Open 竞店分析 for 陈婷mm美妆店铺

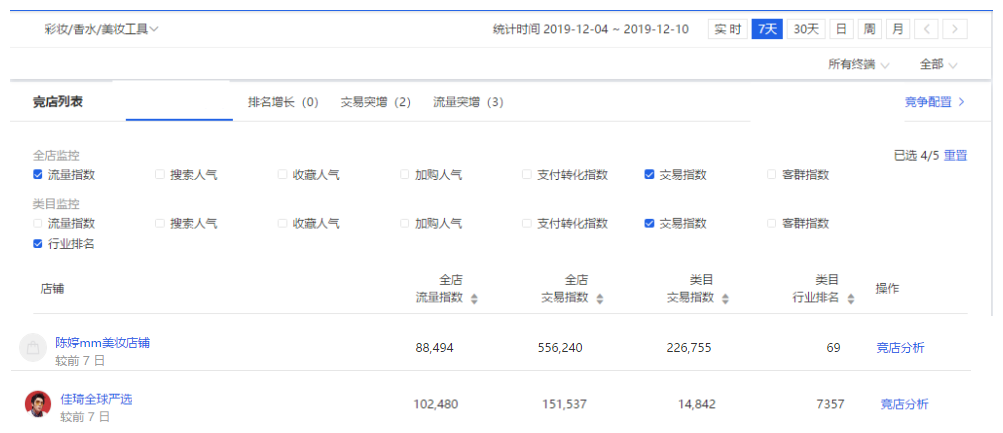coord(900,348)
